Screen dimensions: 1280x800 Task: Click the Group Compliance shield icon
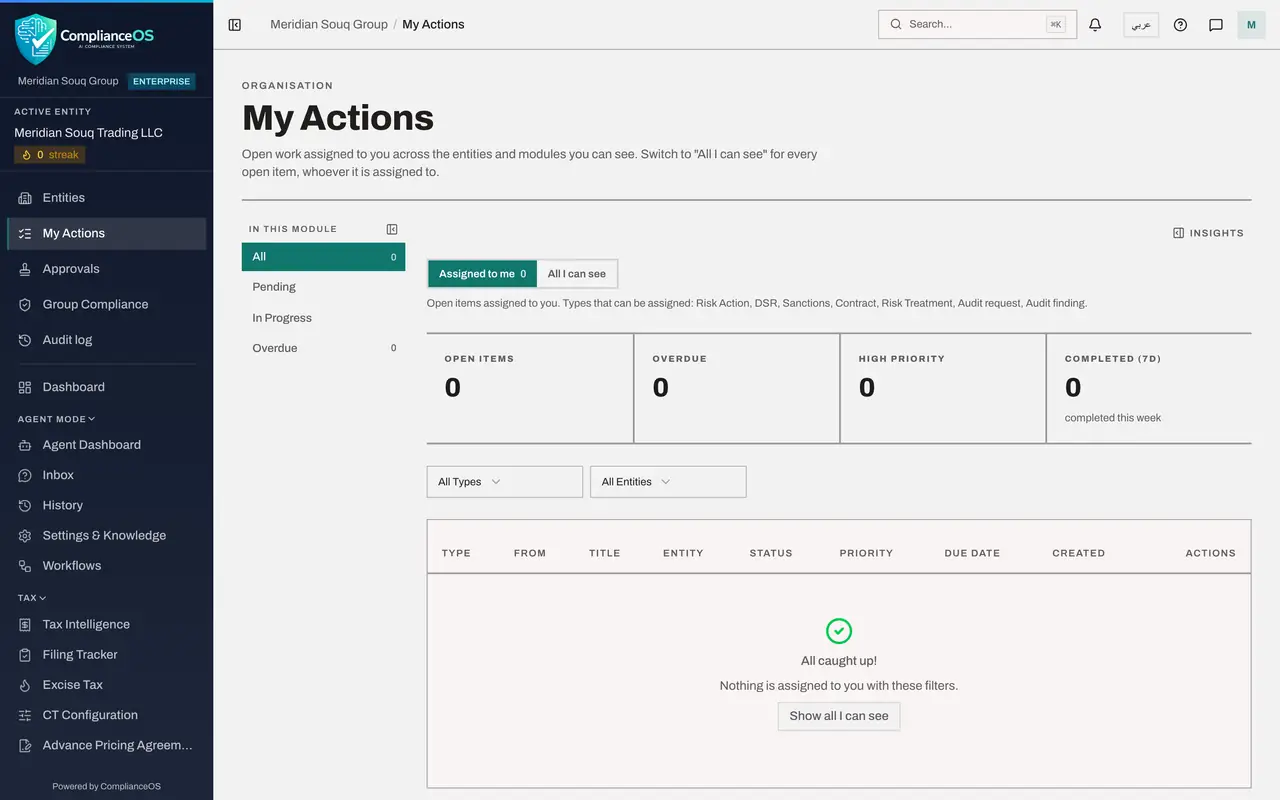coord(25,305)
